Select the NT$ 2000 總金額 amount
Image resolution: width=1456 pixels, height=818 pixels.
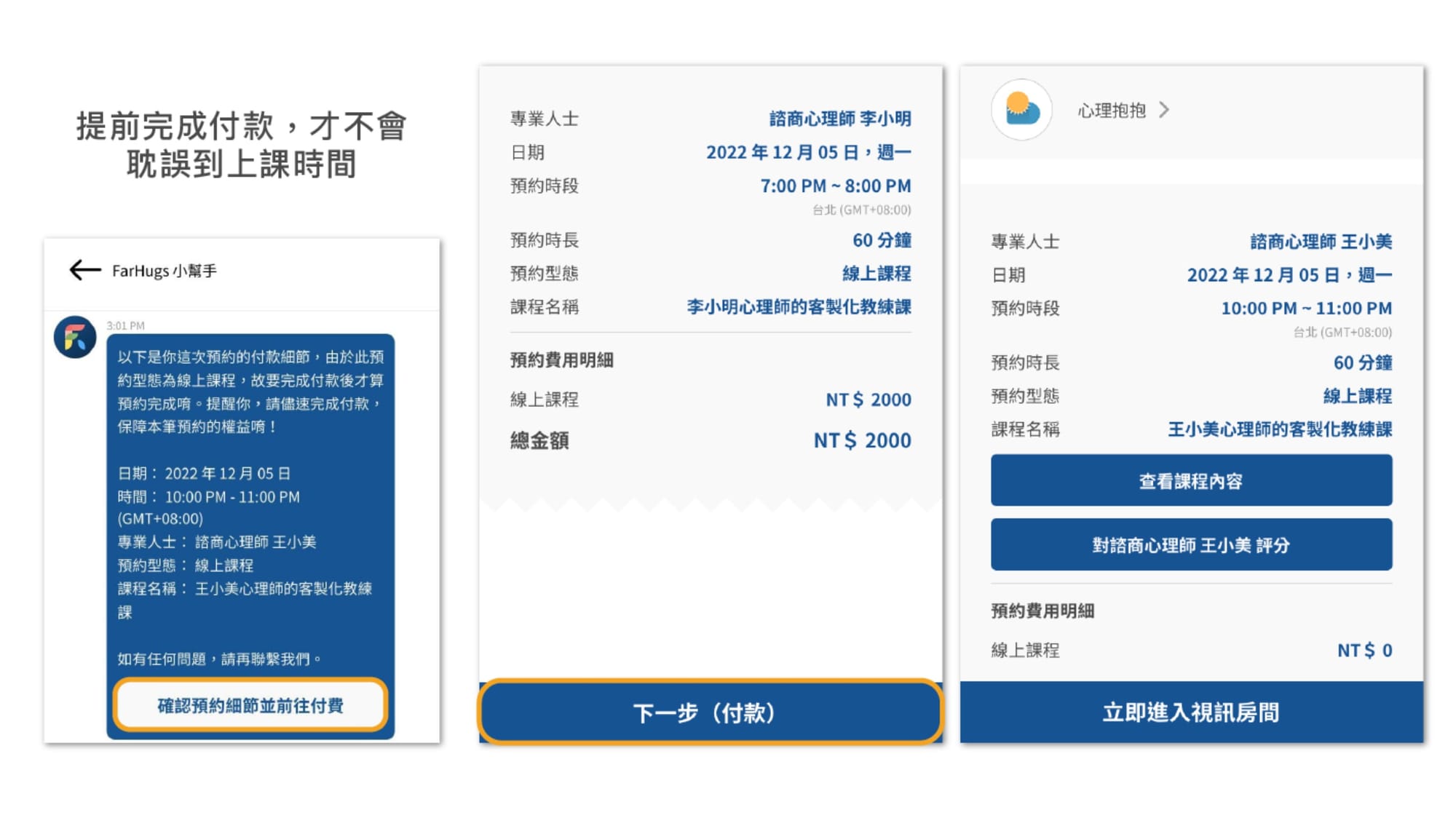[x=861, y=440]
